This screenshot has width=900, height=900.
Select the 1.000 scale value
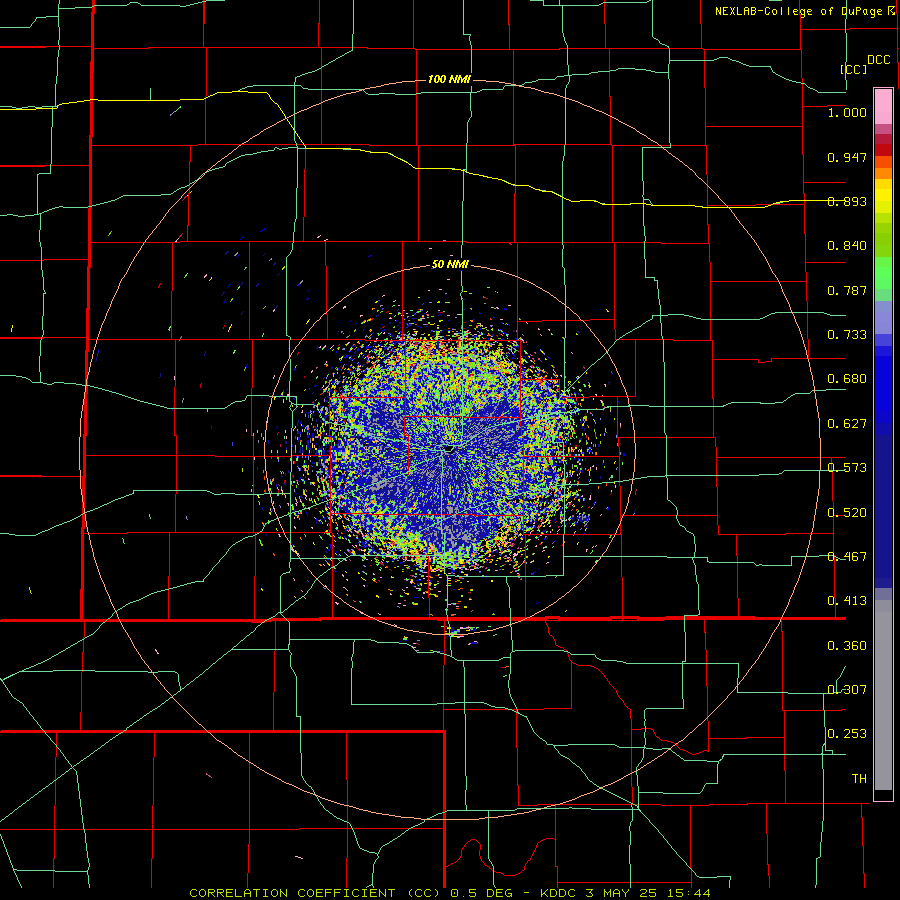tap(847, 112)
